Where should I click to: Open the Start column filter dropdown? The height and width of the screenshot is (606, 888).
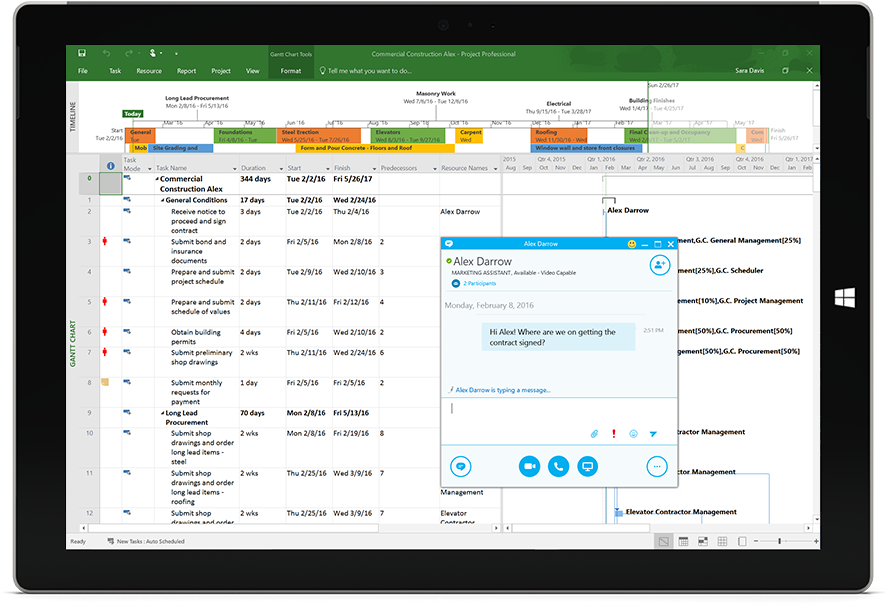327,169
